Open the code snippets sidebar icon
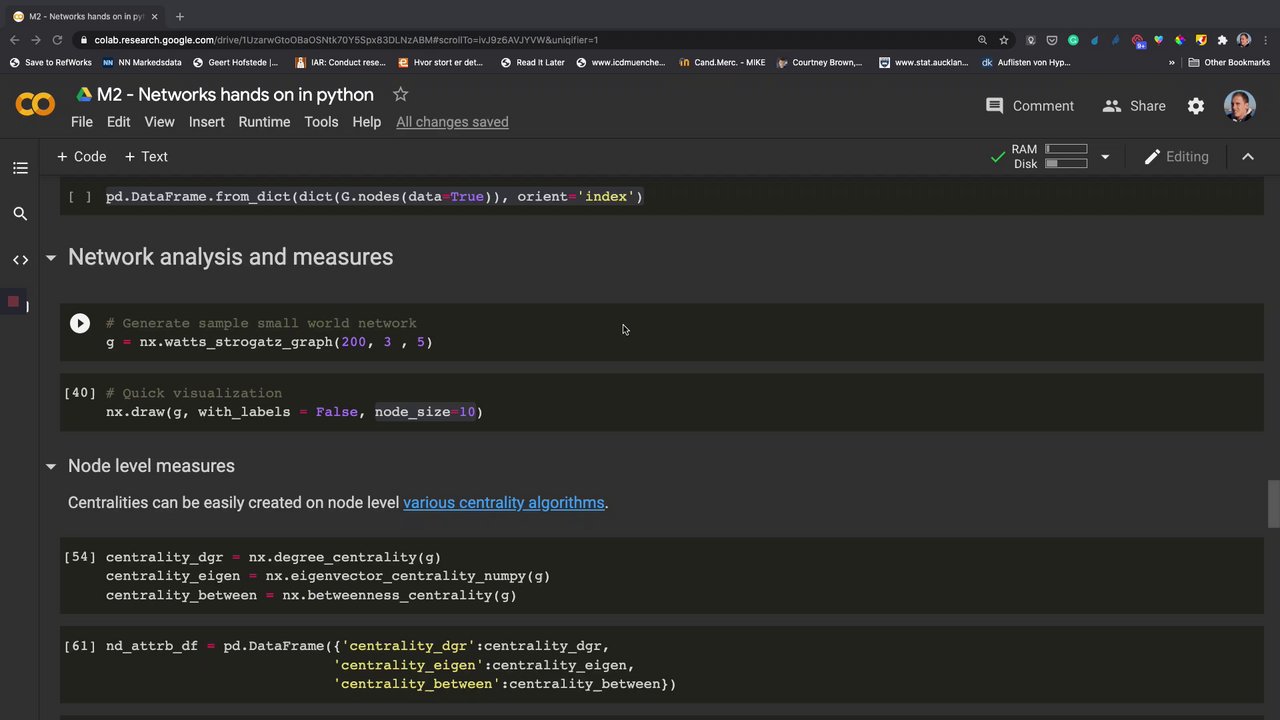The width and height of the screenshot is (1280, 720). coord(20,260)
